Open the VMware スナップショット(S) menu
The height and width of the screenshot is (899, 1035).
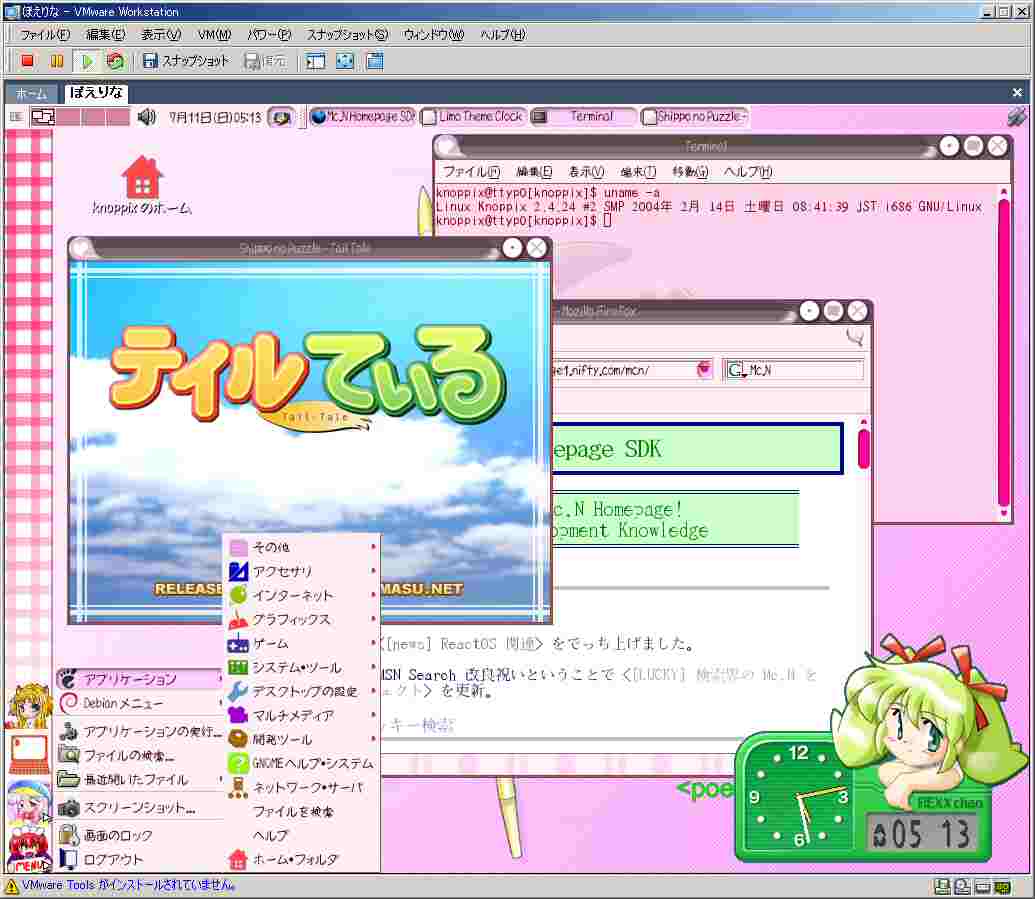346,35
